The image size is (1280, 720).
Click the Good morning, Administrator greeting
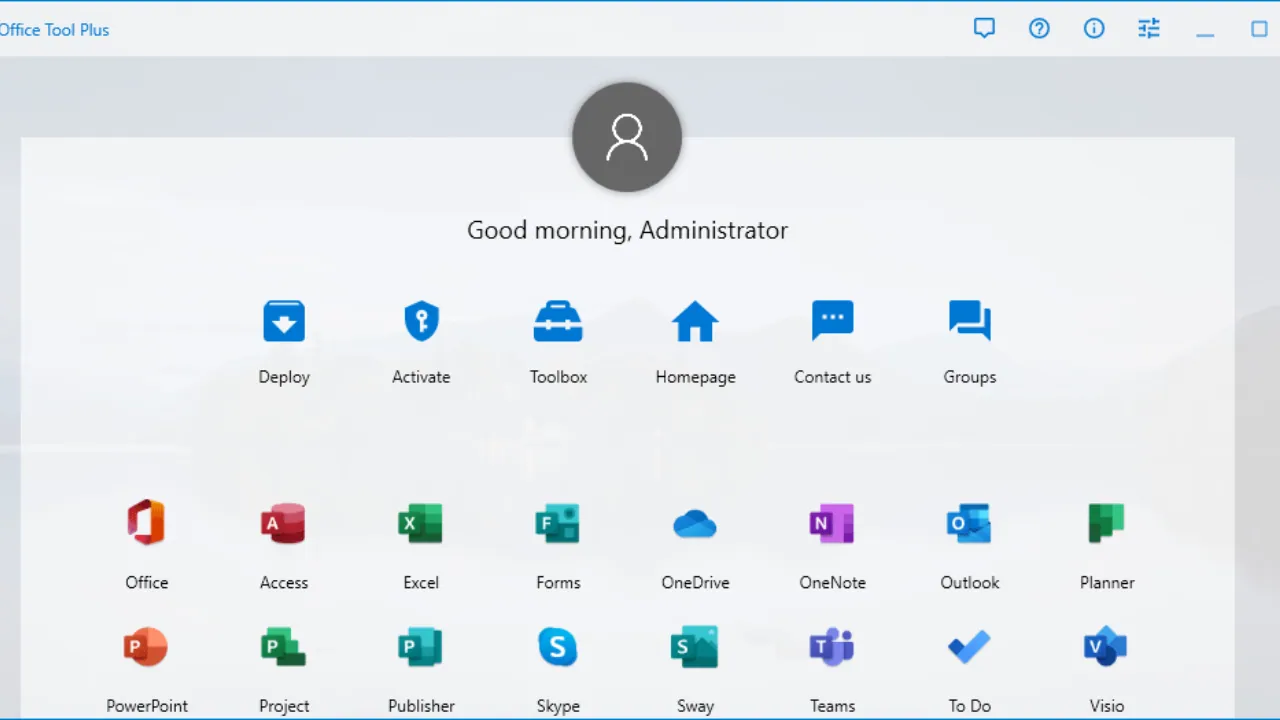point(627,230)
